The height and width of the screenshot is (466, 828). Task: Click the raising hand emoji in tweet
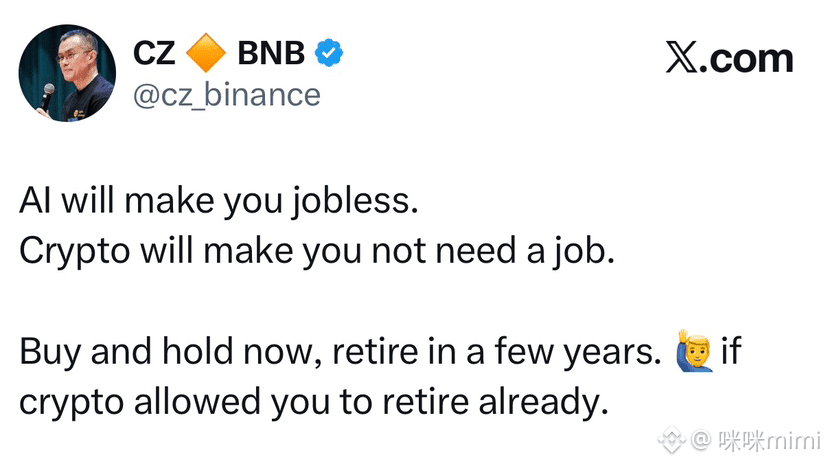[694, 350]
